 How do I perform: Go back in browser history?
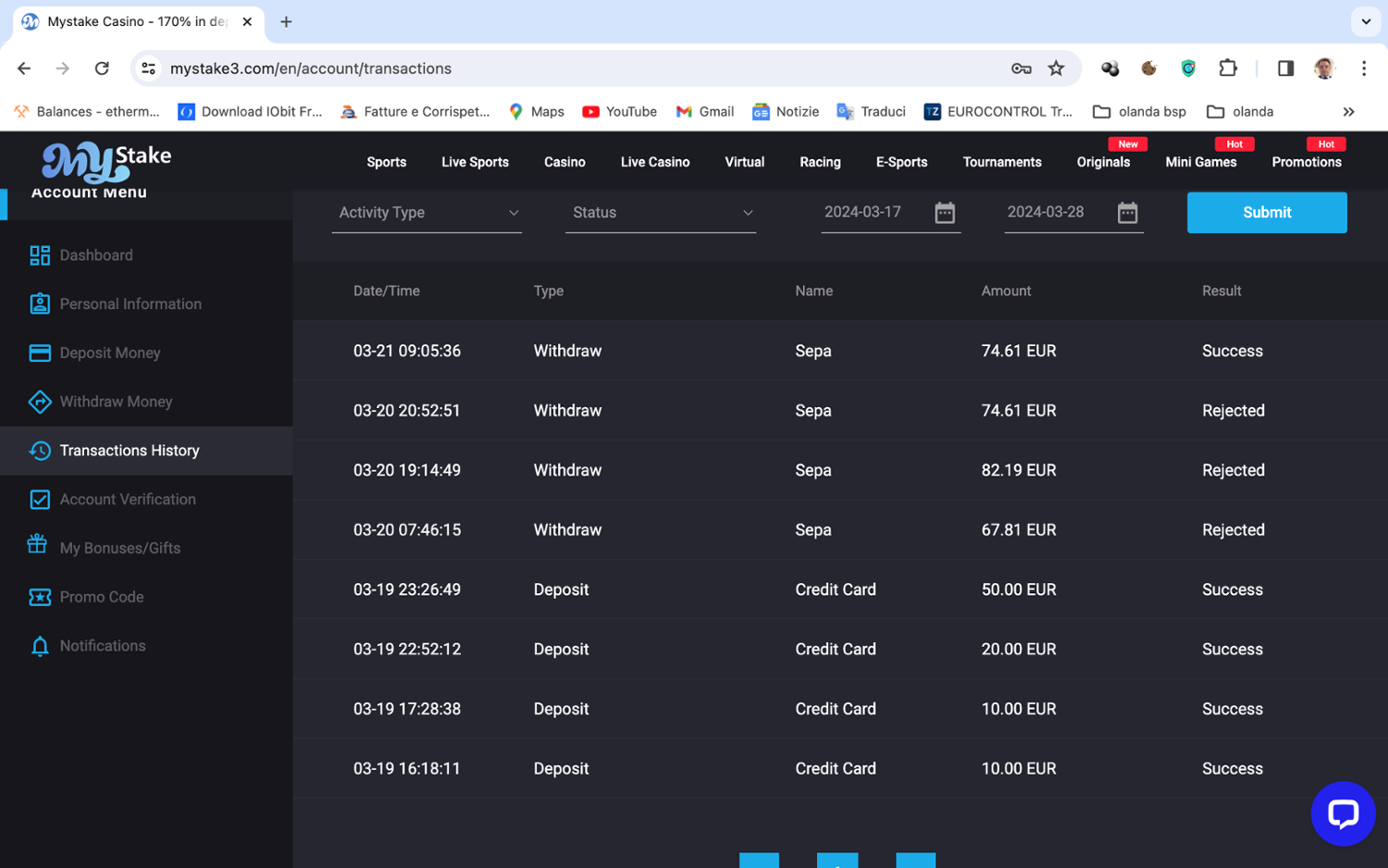tap(24, 68)
